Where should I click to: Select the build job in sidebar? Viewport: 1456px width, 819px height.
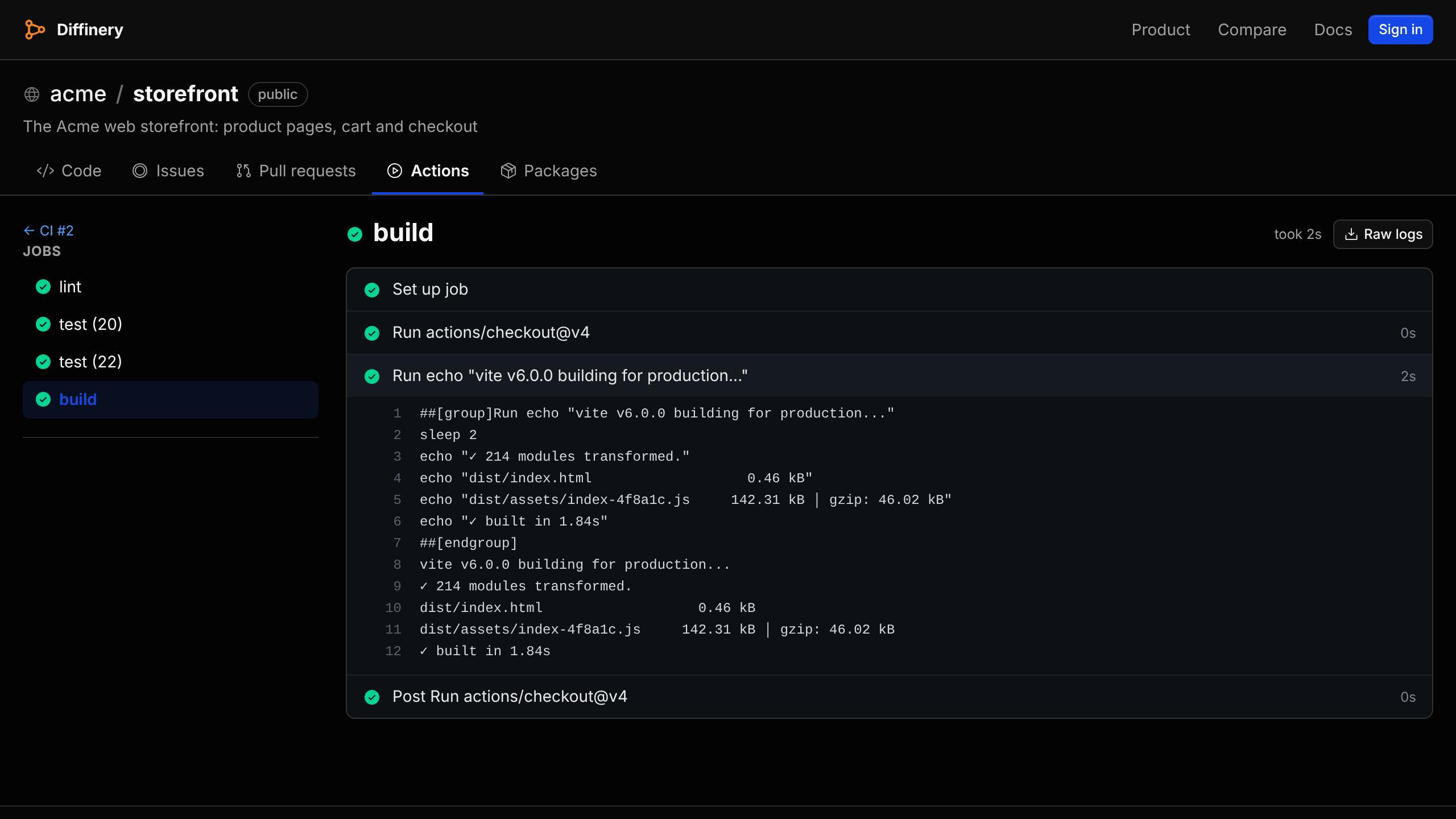[x=171, y=399]
